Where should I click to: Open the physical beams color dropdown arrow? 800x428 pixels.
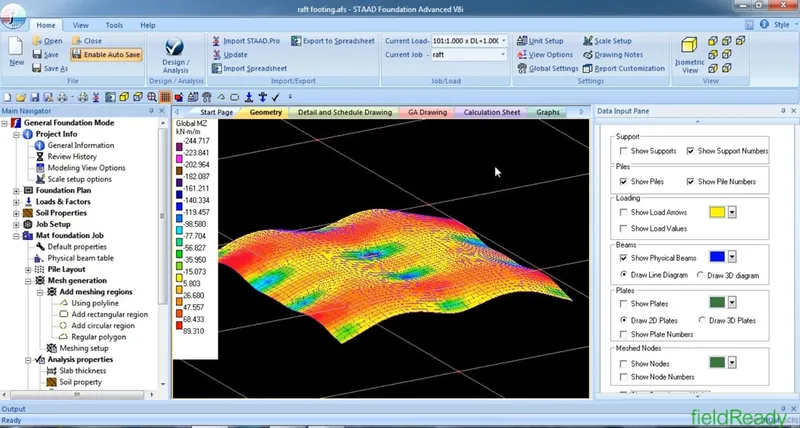(732, 258)
